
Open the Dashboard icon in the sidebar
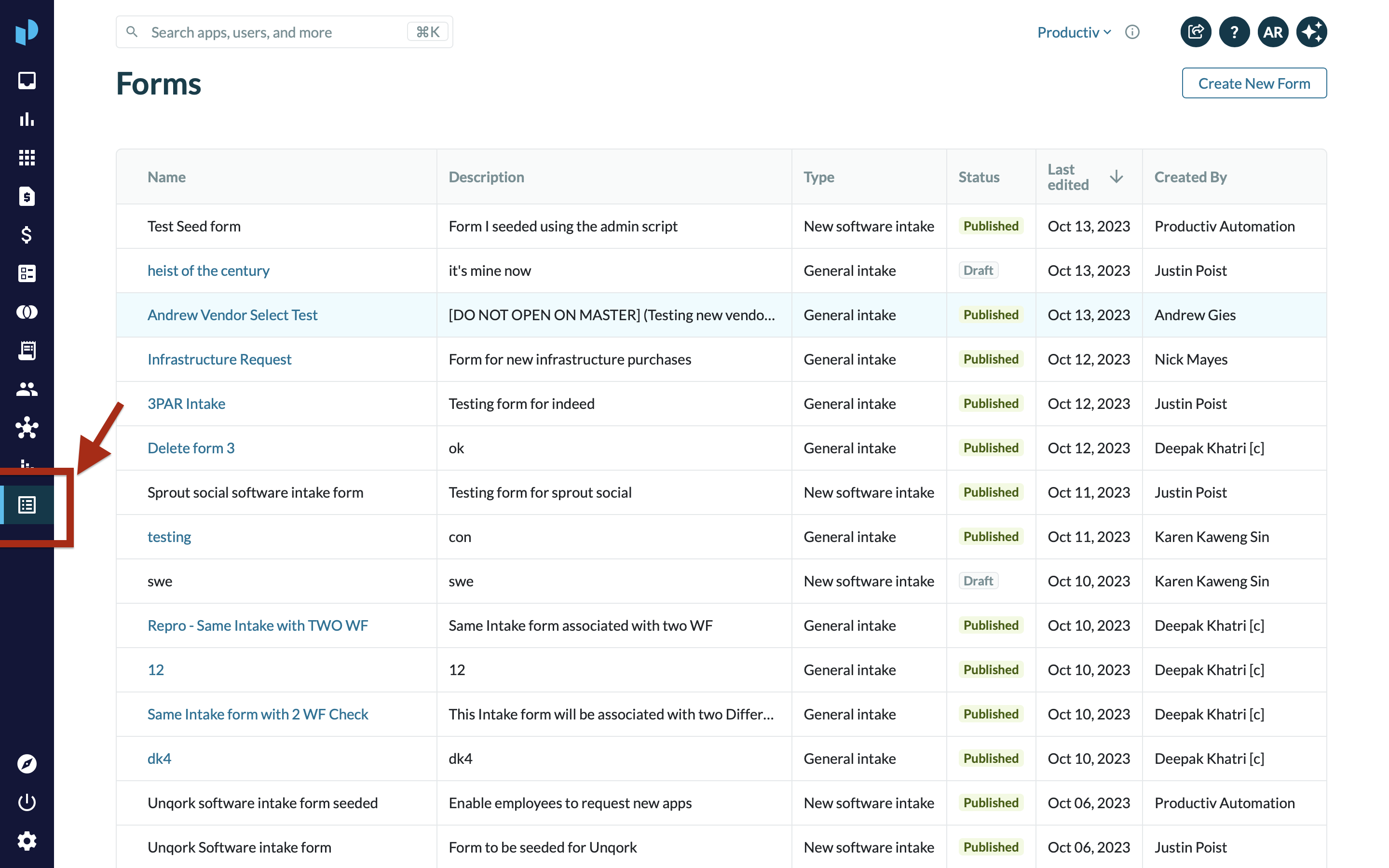tap(27, 81)
